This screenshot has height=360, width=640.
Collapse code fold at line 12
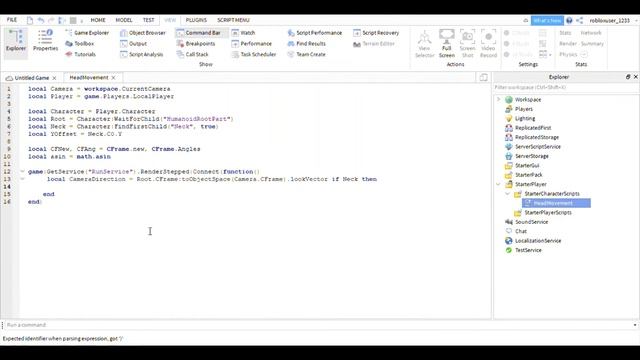tap(22, 171)
